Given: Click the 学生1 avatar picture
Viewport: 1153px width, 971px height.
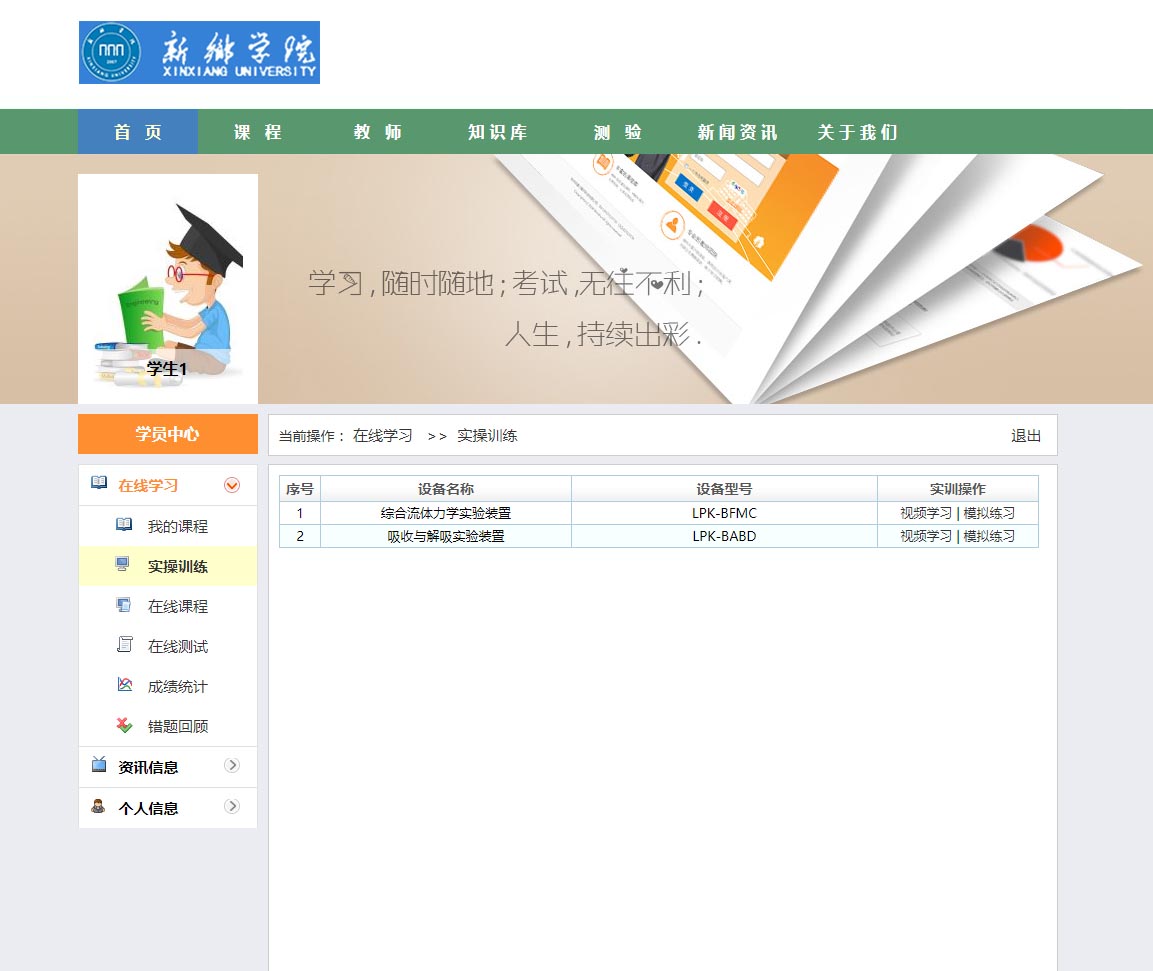Looking at the screenshot, I should coord(168,288).
